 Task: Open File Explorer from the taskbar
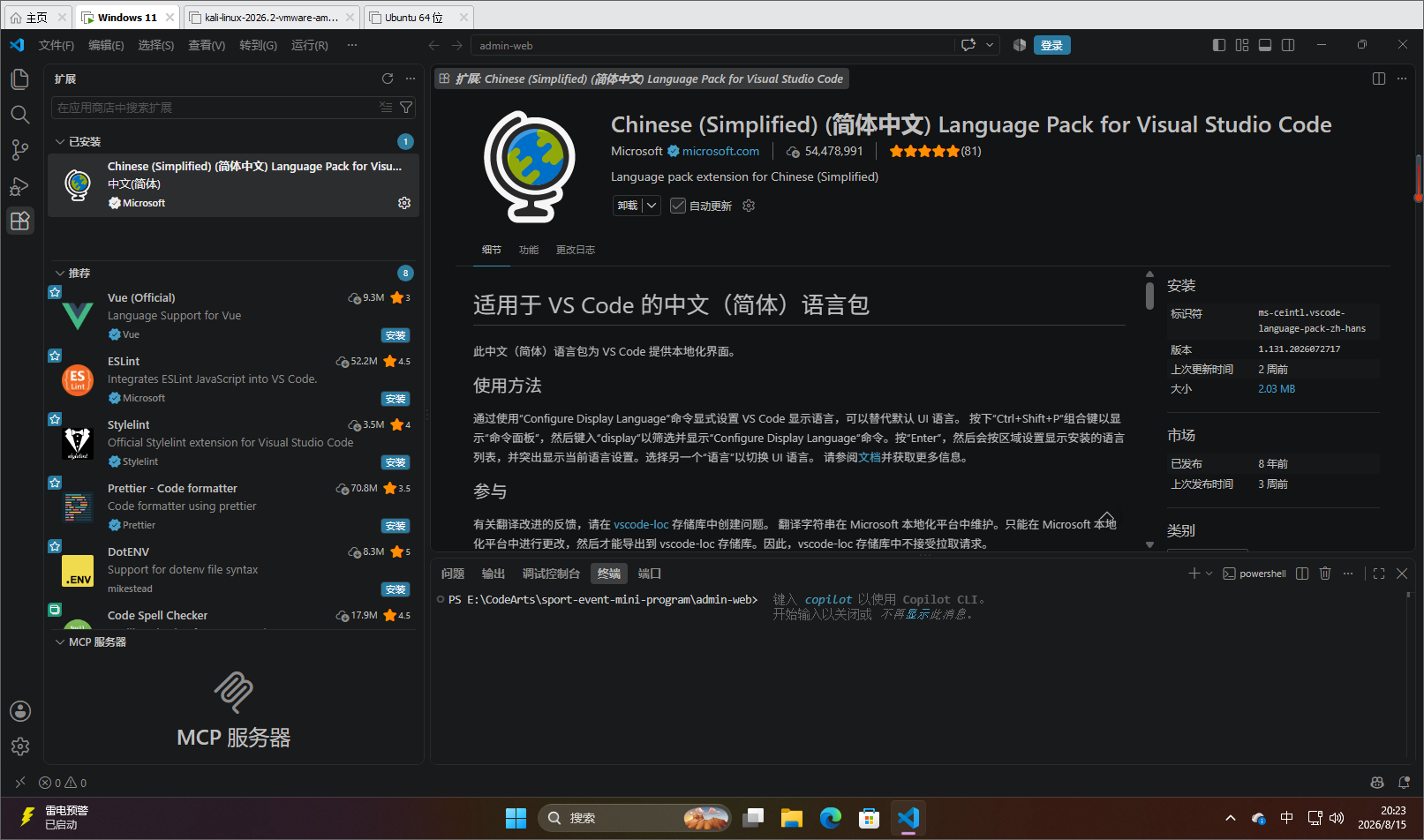click(x=791, y=818)
